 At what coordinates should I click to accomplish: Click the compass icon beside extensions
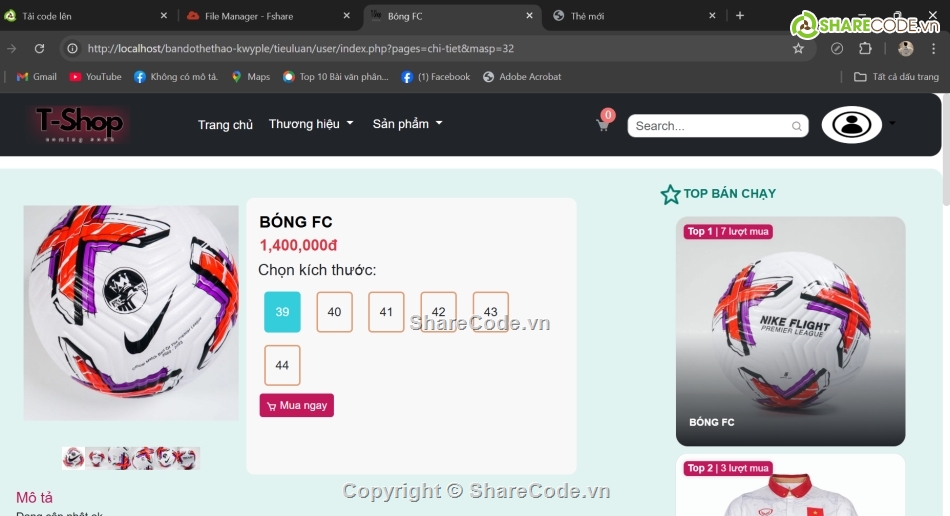tap(837, 48)
